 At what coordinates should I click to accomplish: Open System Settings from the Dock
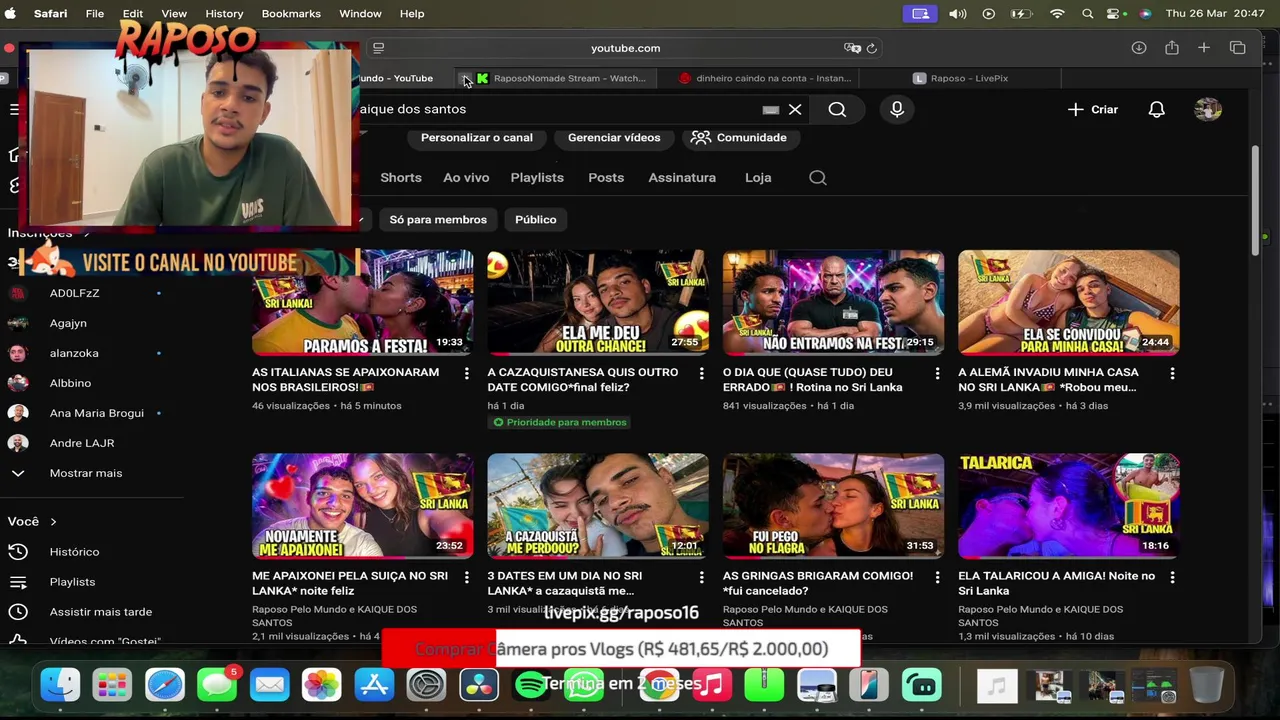(x=426, y=685)
